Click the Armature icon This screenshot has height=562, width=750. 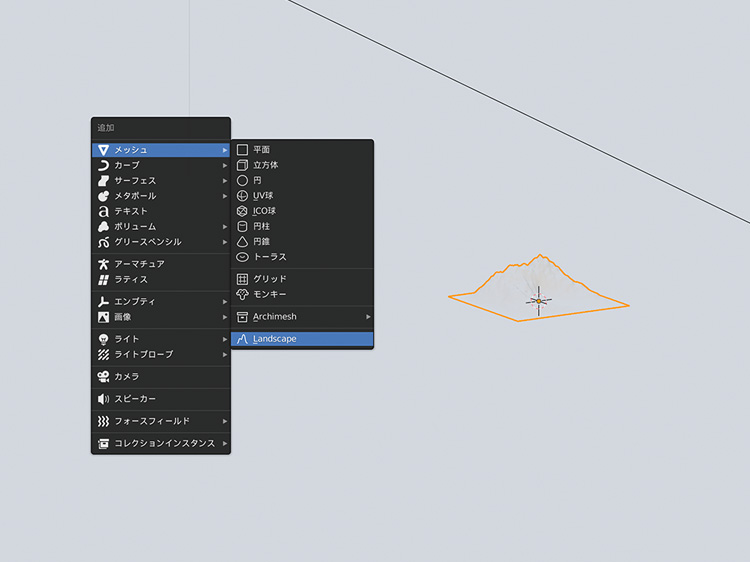click(103, 264)
